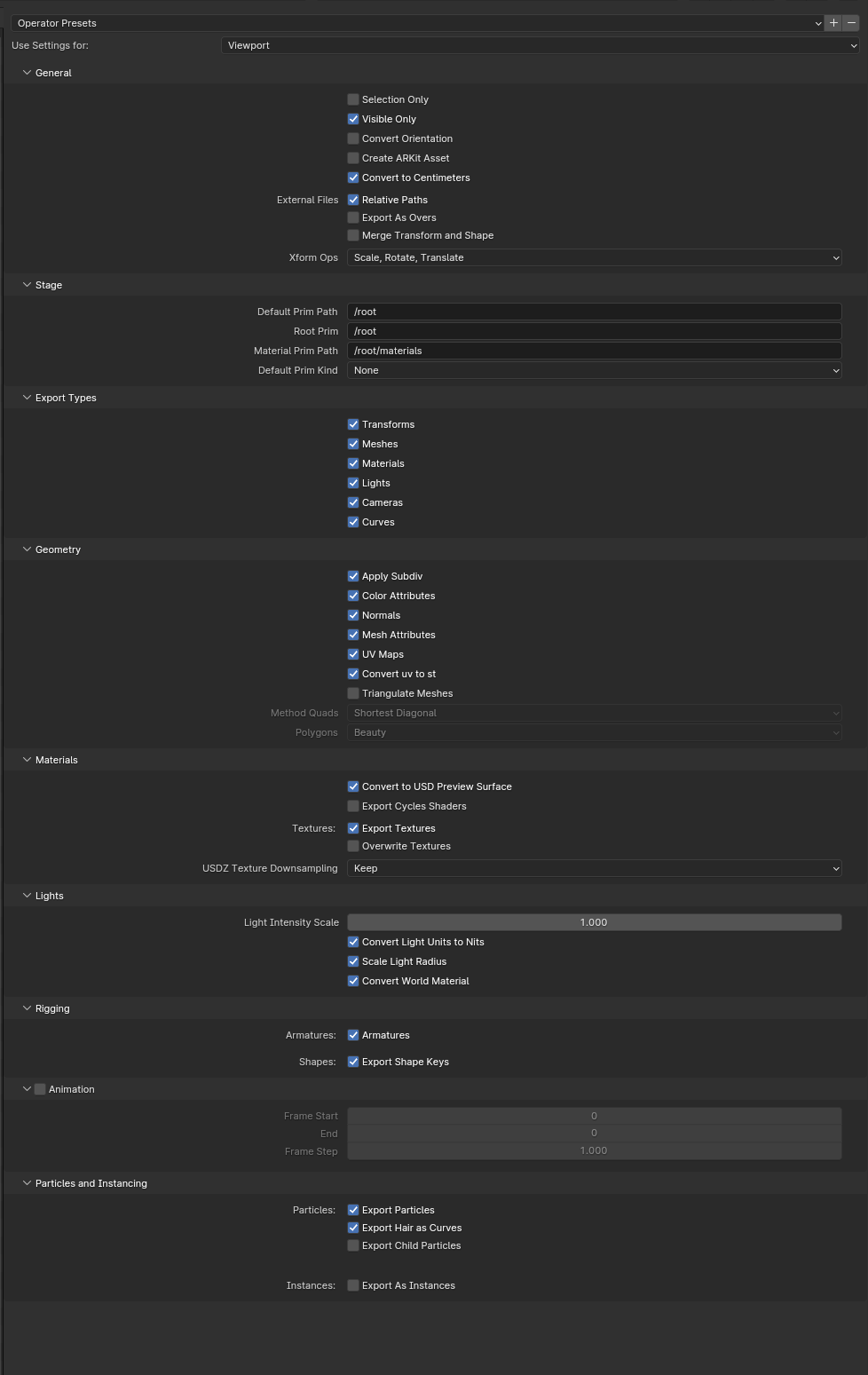Toggle Materials export checkbox
Screen dimensions: 868x1375
tap(353, 463)
